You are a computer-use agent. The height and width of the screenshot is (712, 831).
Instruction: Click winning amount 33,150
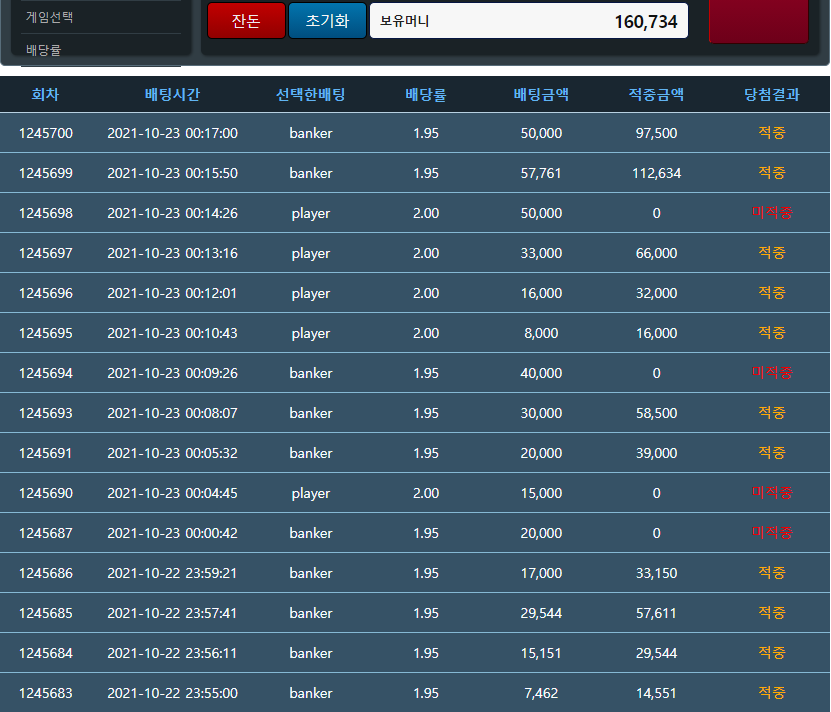pyautogui.click(x=656, y=574)
